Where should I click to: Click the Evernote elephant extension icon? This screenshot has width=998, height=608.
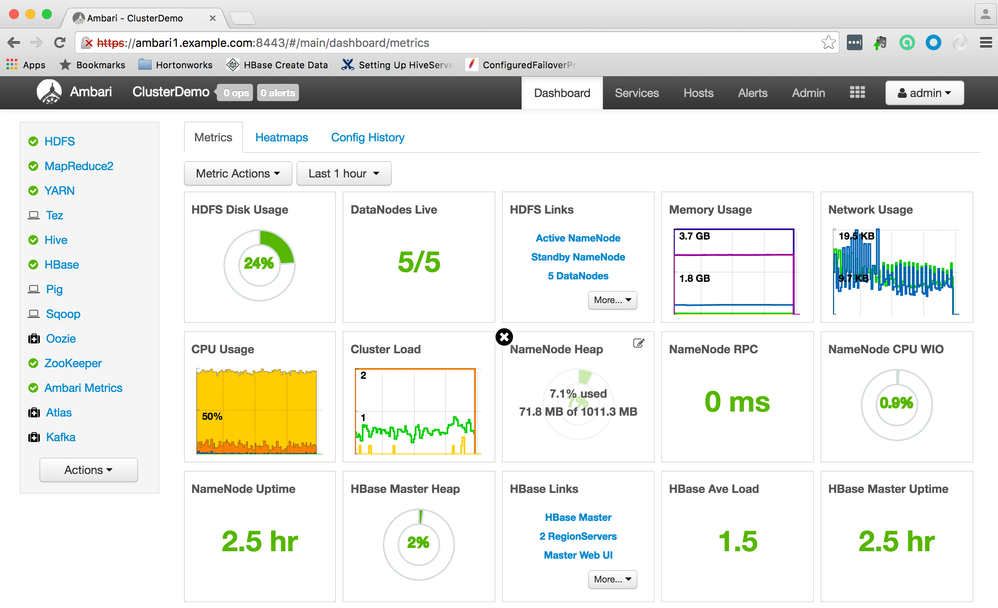pyautogui.click(x=881, y=43)
